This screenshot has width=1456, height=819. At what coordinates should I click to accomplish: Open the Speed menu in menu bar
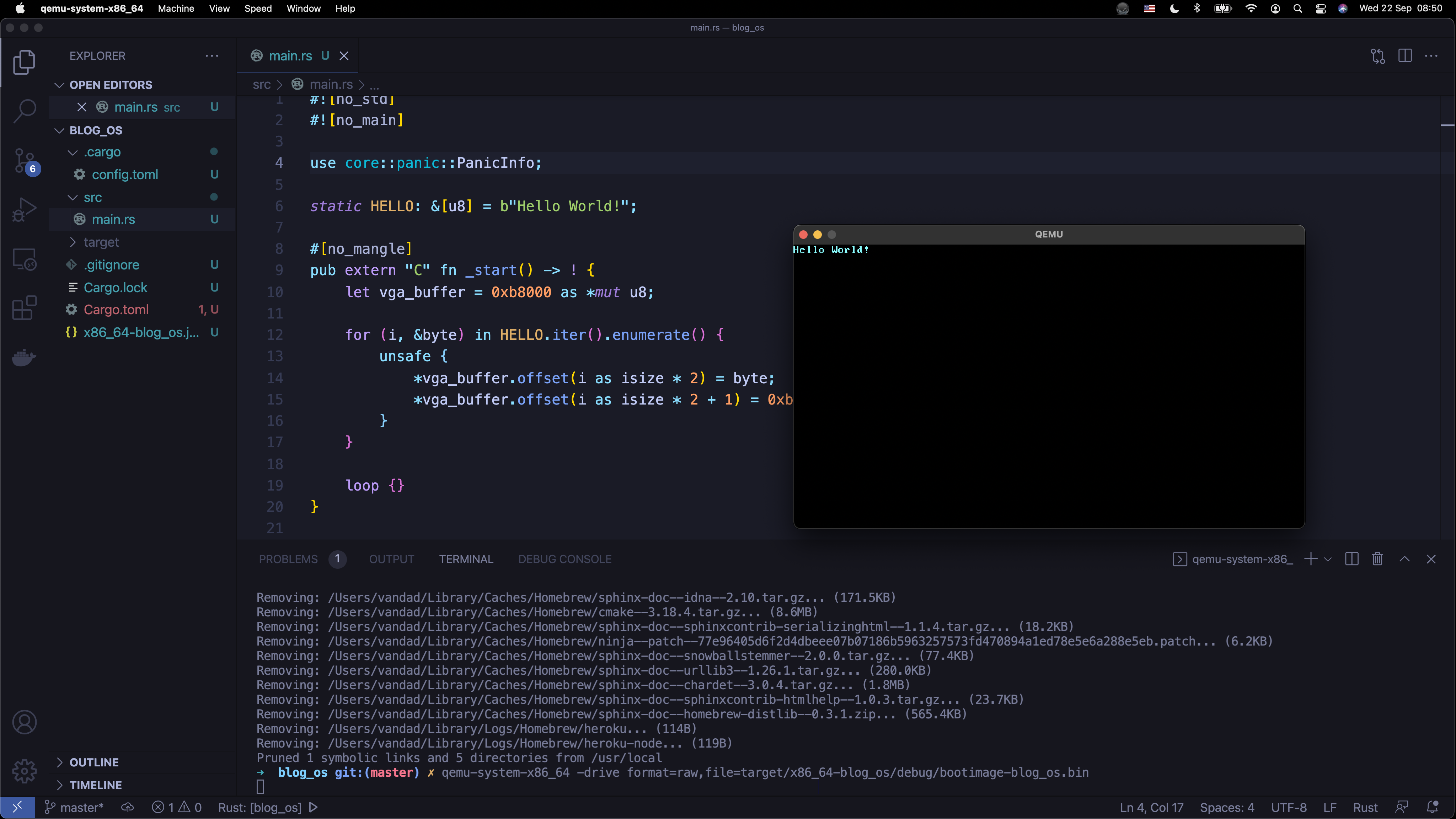tap(258, 9)
